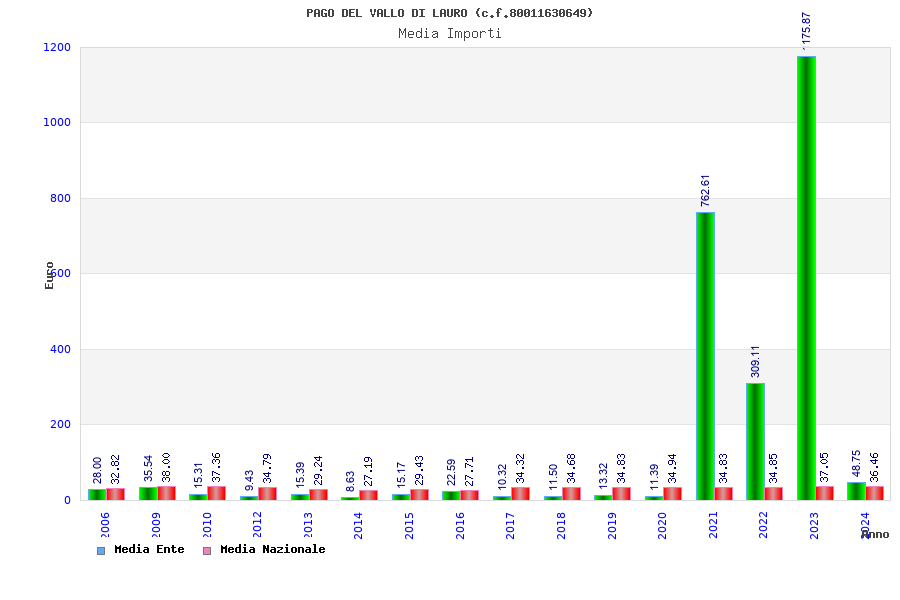Click the value label 762.61

(x=705, y=191)
